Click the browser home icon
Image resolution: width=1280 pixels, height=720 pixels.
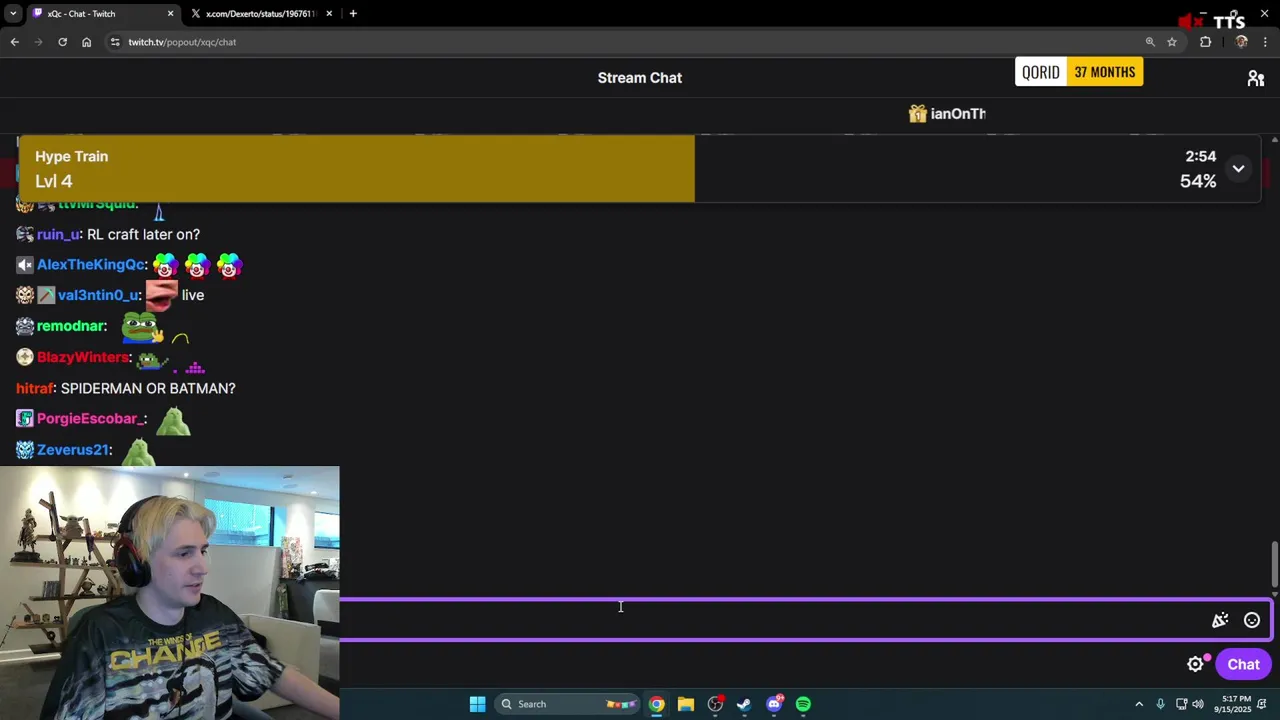86,42
